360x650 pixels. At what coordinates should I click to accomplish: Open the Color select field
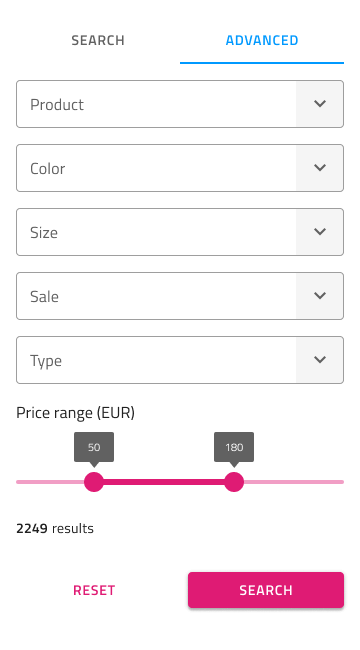(180, 168)
